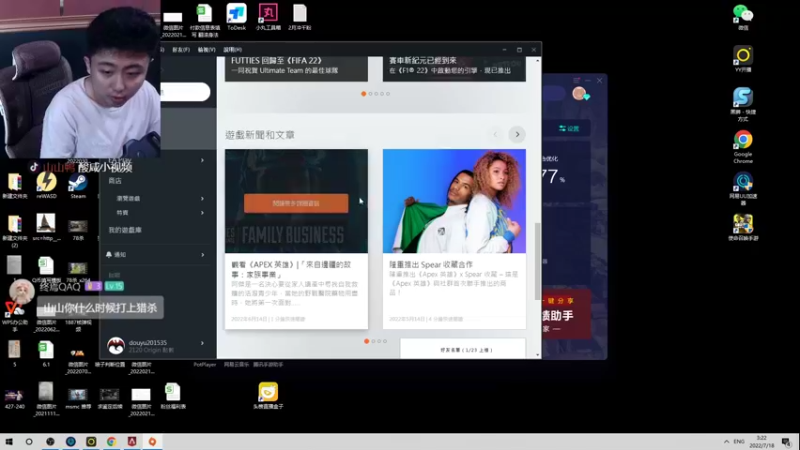
Task: Open the spreadsheet file named 6.1
Action: point(46,354)
